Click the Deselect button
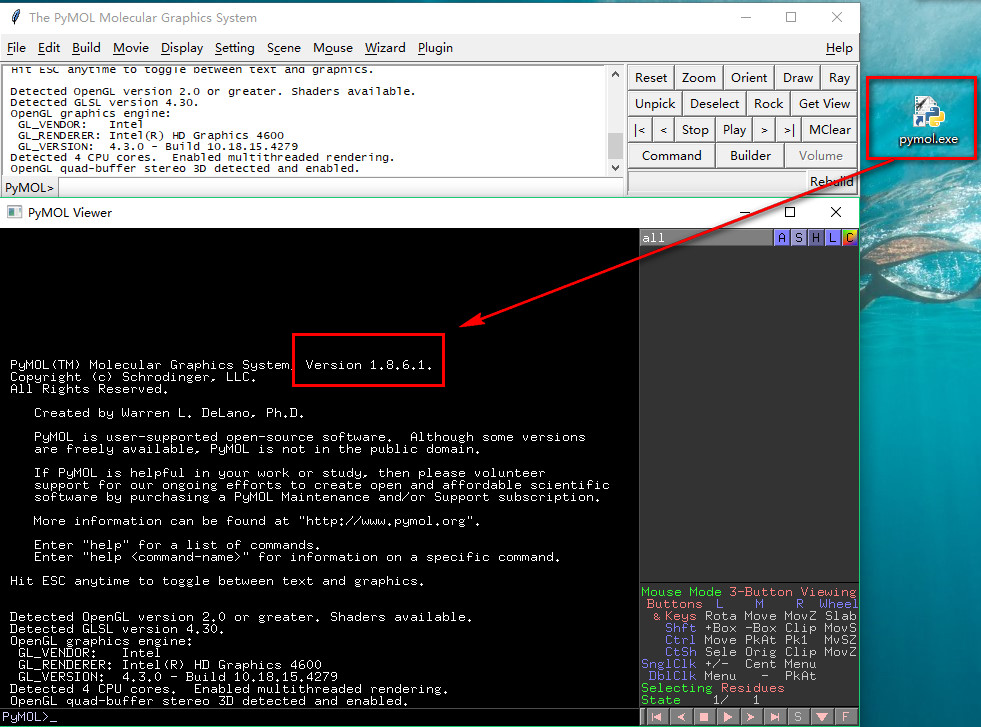981x727 pixels. pyautogui.click(x=714, y=104)
